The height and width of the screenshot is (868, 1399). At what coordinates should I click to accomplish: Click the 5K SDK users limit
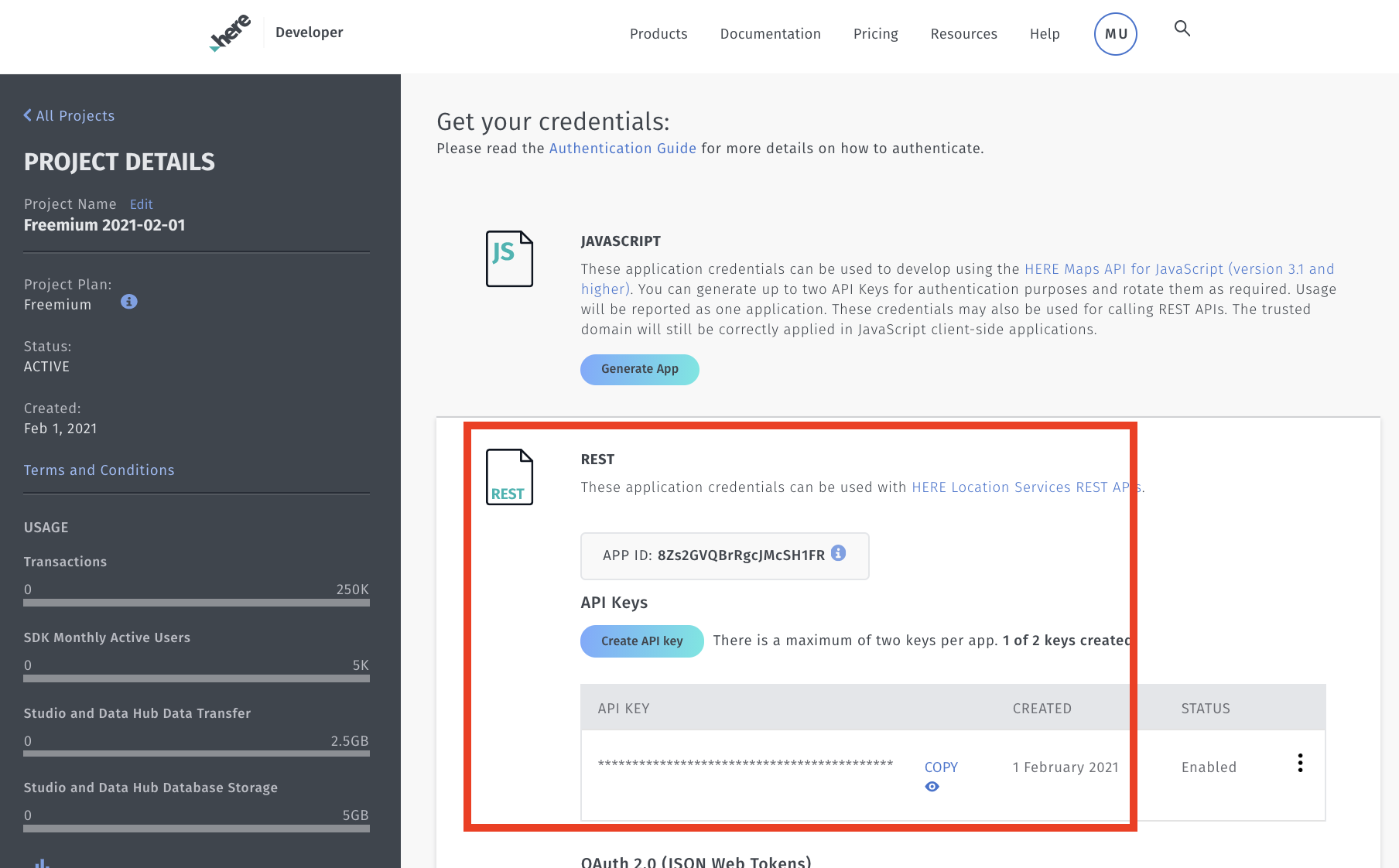click(x=361, y=665)
